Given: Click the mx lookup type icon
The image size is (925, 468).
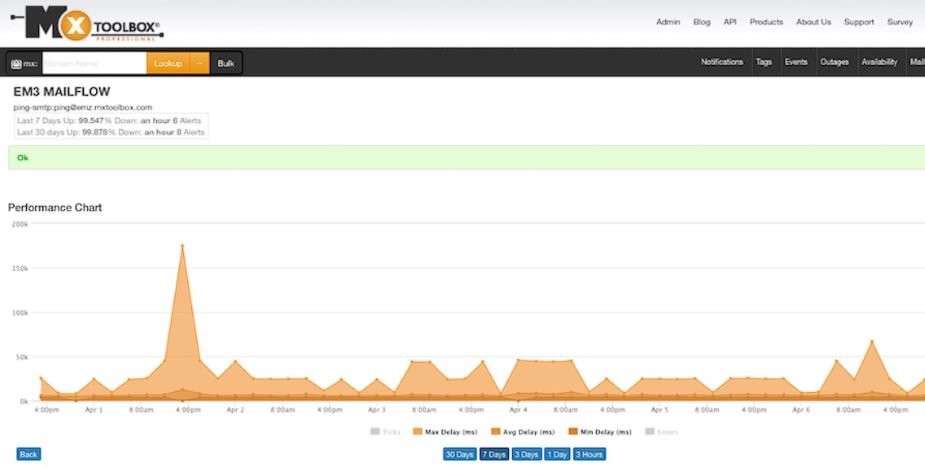Looking at the screenshot, I should point(16,63).
